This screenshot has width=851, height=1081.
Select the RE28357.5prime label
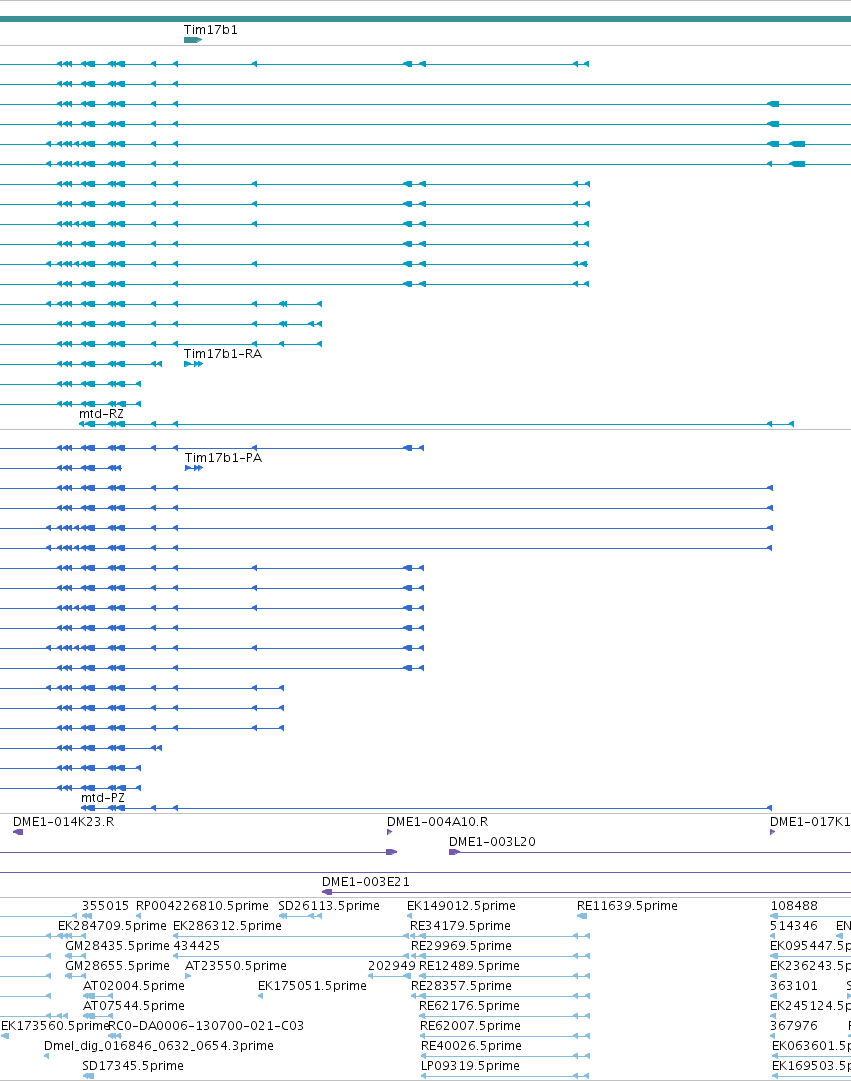(461, 986)
